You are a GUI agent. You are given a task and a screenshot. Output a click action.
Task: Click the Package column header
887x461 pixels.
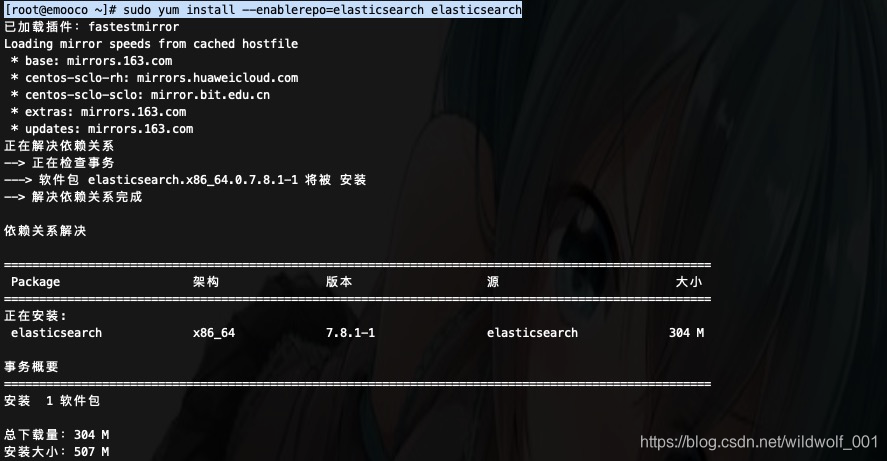coord(35,282)
